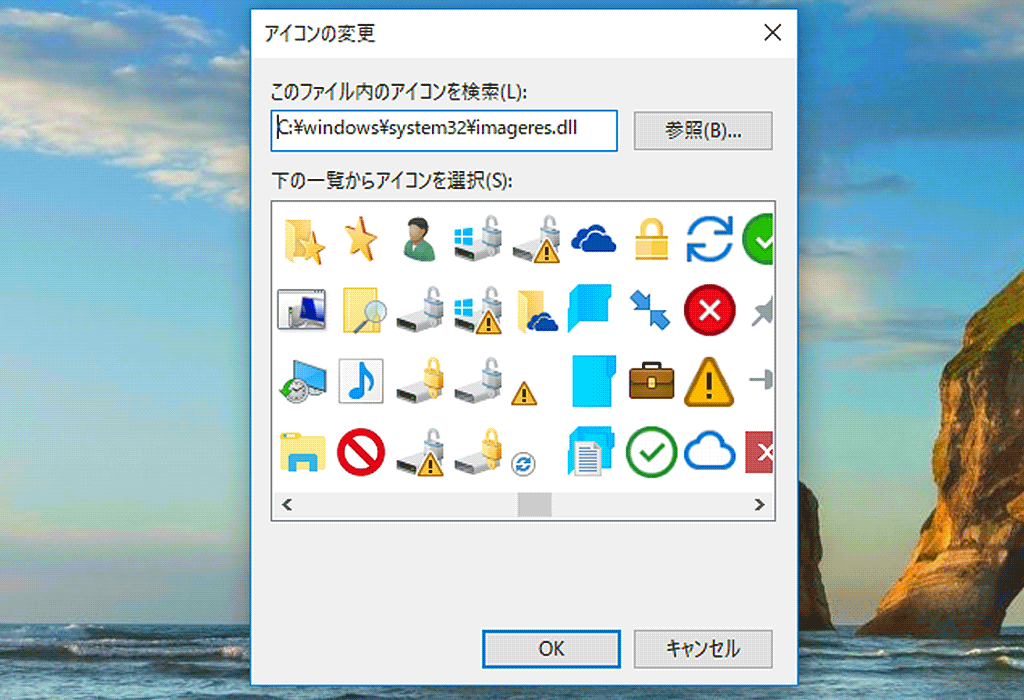The image size is (1024, 700).
Task: Select the brown briefcase icon
Action: click(651, 381)
